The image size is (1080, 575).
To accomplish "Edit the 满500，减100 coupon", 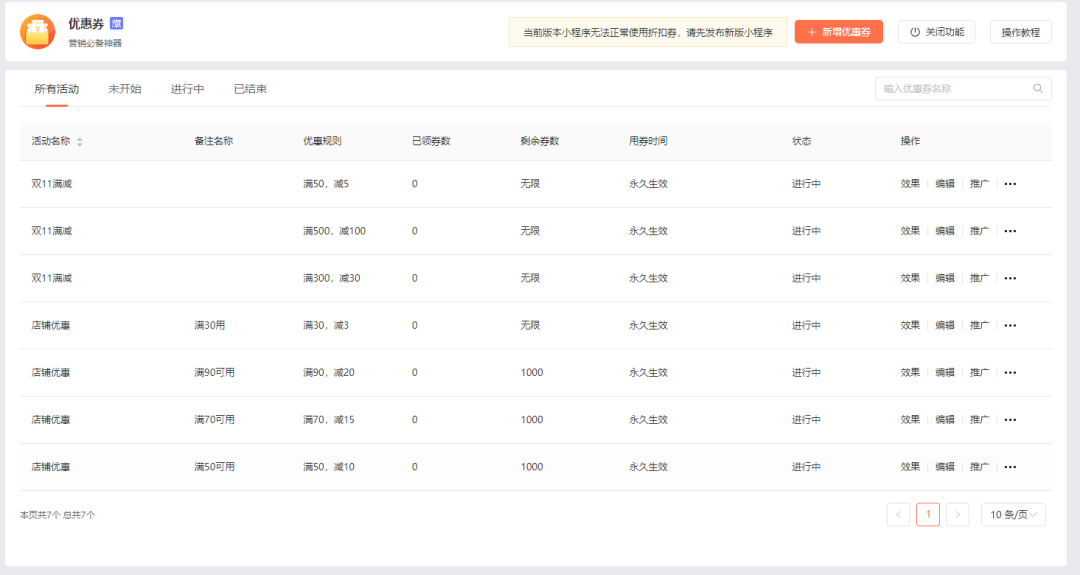I will 944,231.
